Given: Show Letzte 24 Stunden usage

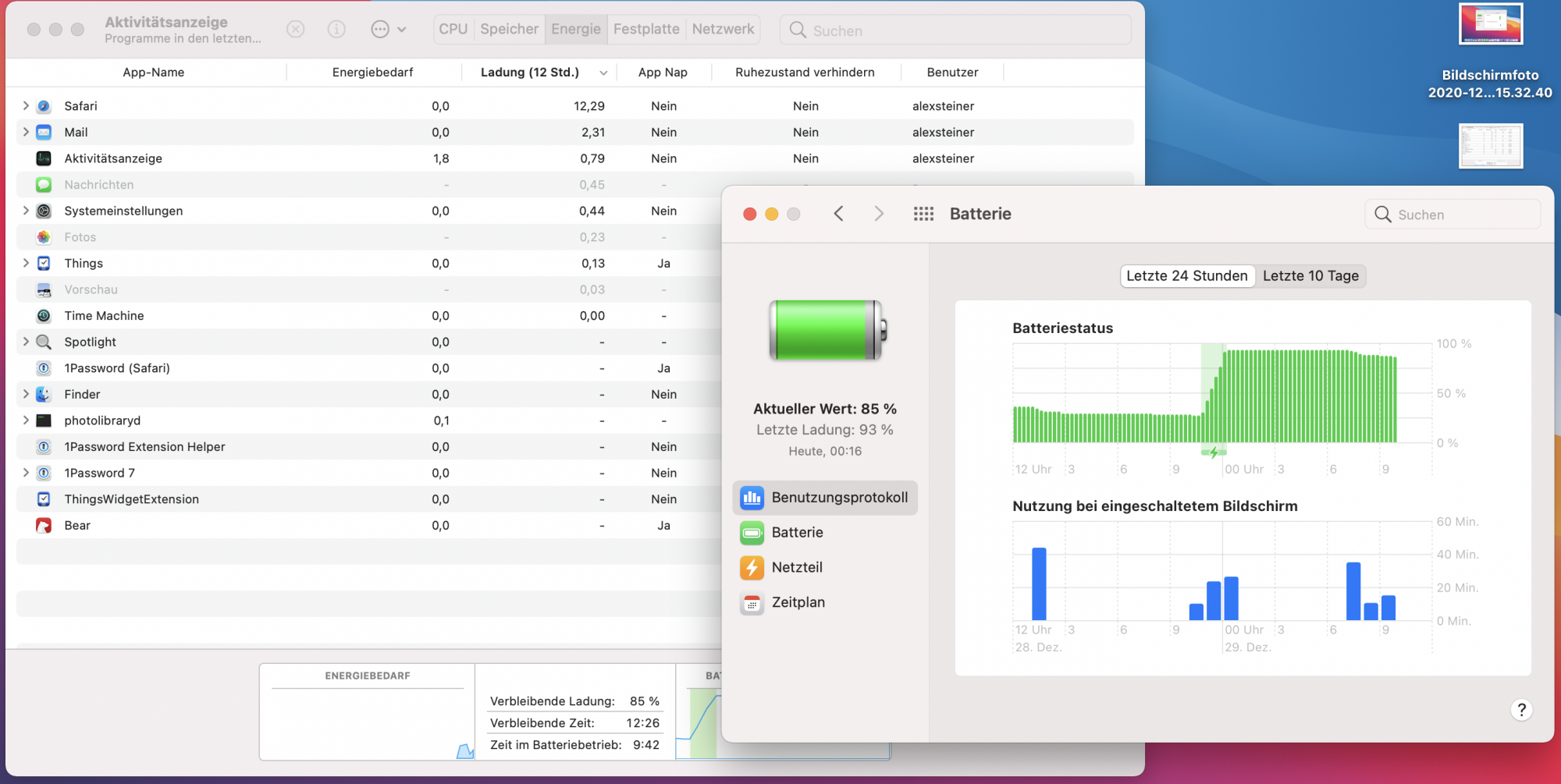Looking at the screenshot, I should click(x=1187, y=276).
